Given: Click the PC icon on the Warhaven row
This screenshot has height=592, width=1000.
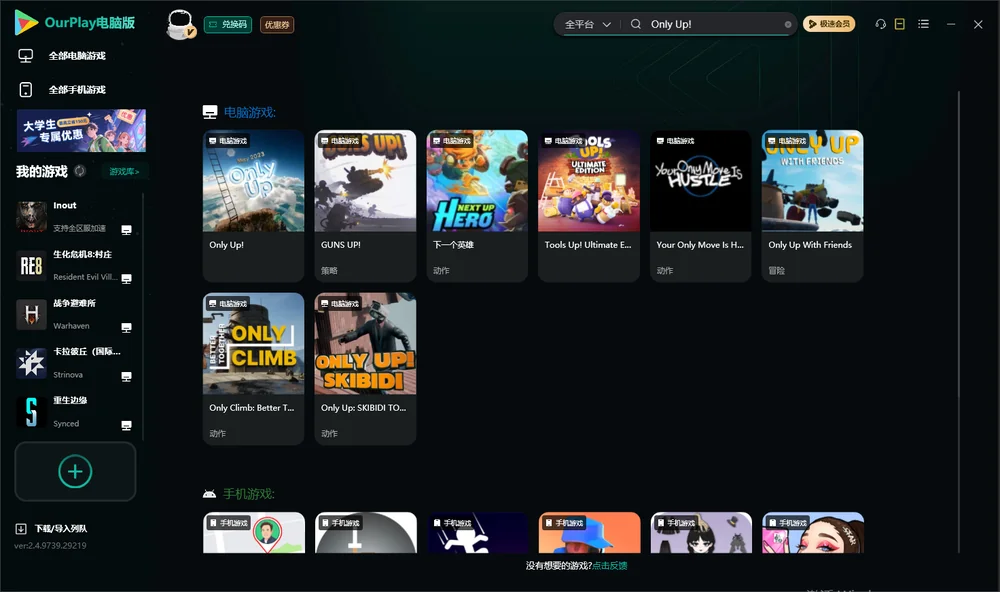Looking at the screenshot, I should (x=126, y=327).
